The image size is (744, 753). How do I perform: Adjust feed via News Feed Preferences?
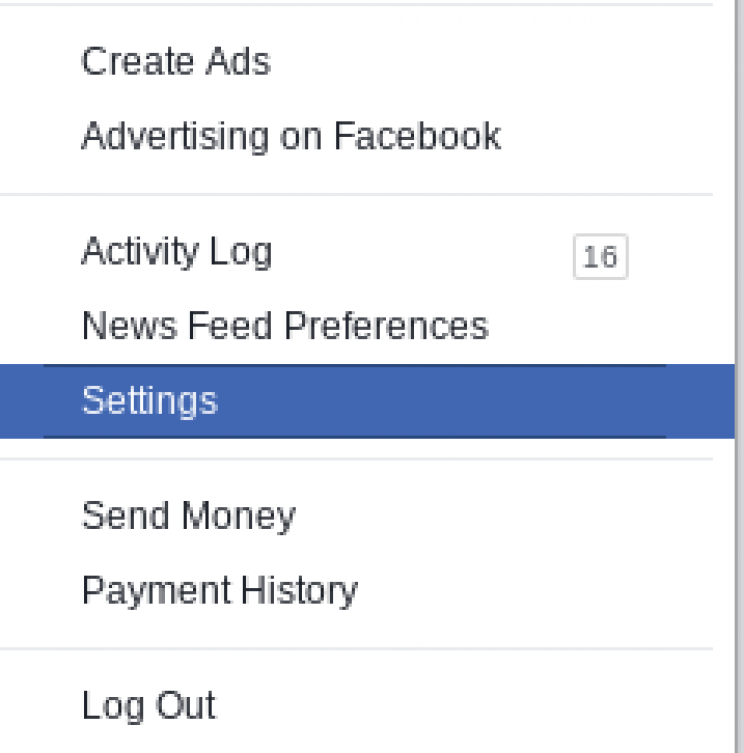tap(285, 326)
